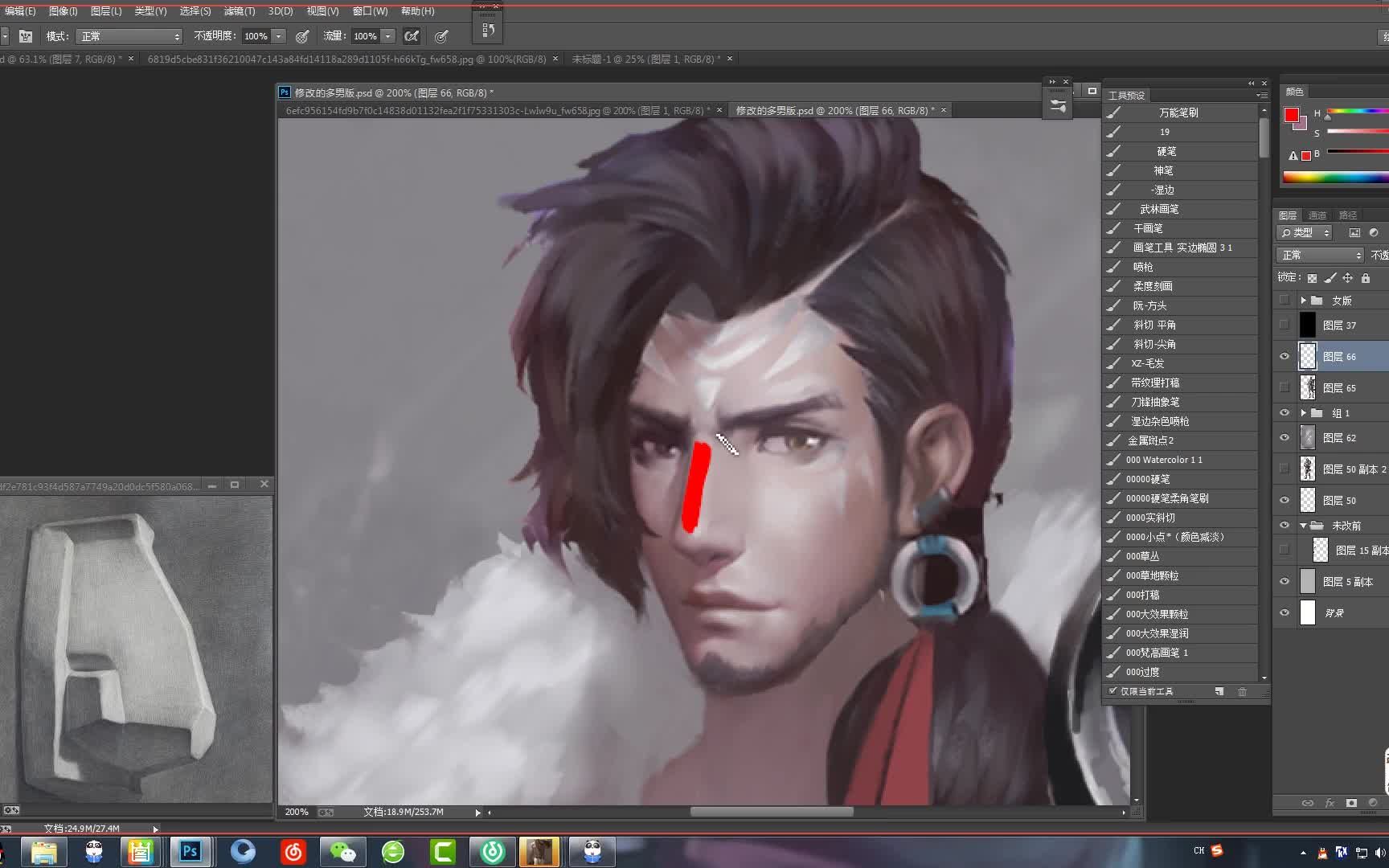This screenshot has width=1389, height=868.
Task: Click the lock position icon
Action: click(1347, 278)
